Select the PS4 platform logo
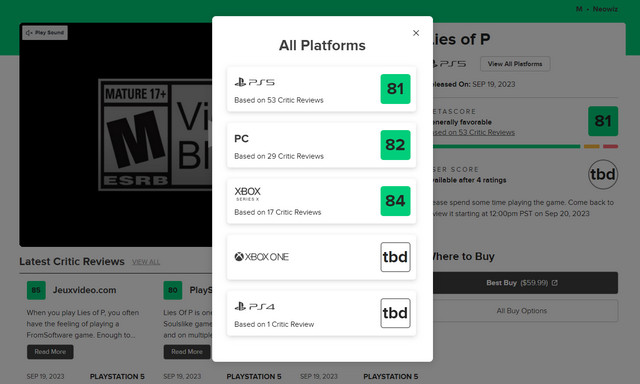Viewport: 640px width, 384px height. 254,306
